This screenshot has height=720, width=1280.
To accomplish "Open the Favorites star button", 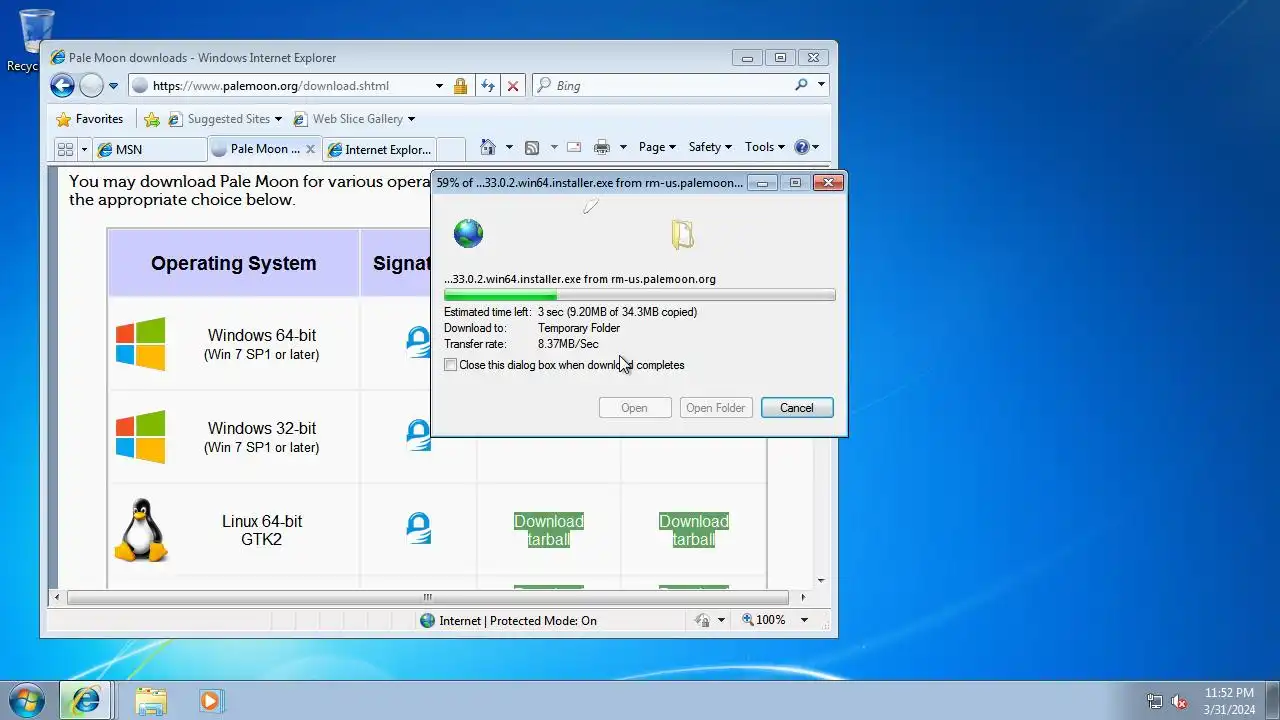I will [89, 119].
